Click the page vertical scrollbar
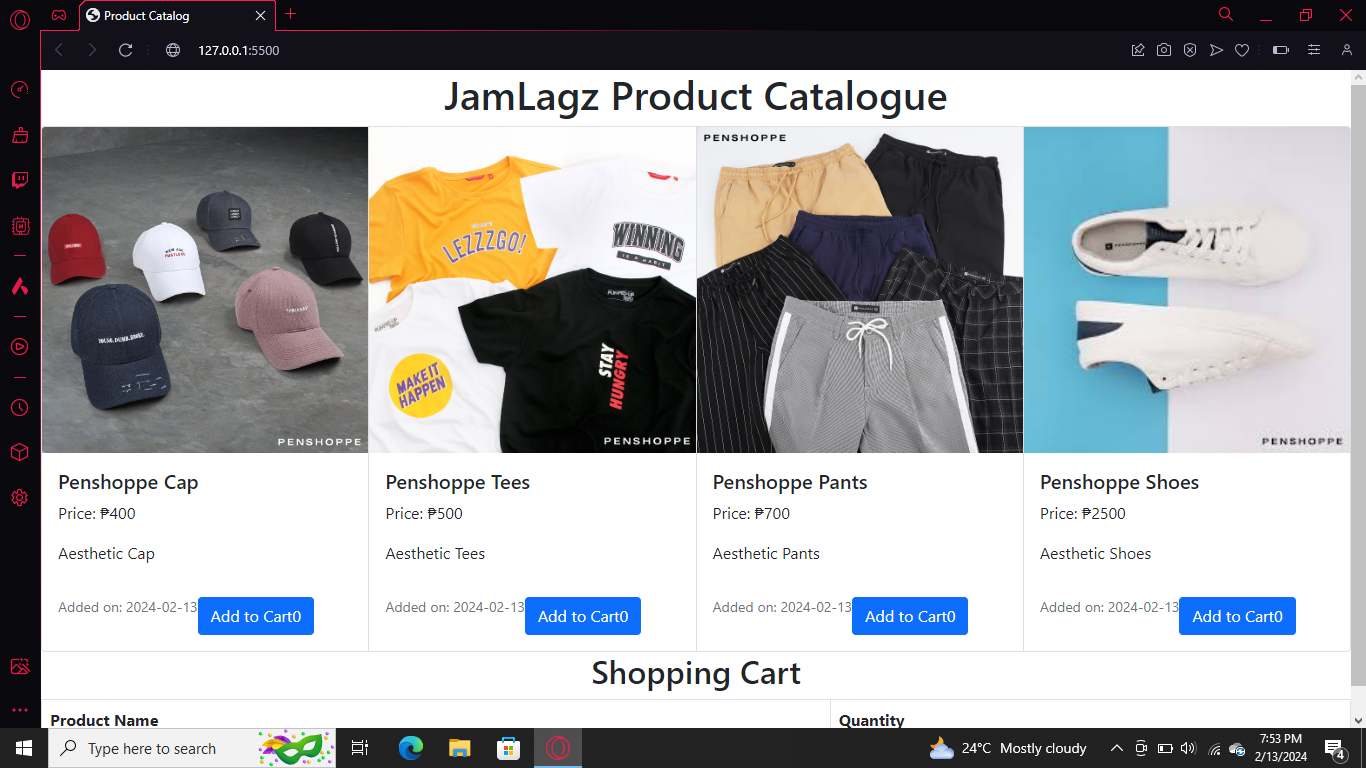The height and width of the screenshot is (768, 1366). coord(1358,385)
